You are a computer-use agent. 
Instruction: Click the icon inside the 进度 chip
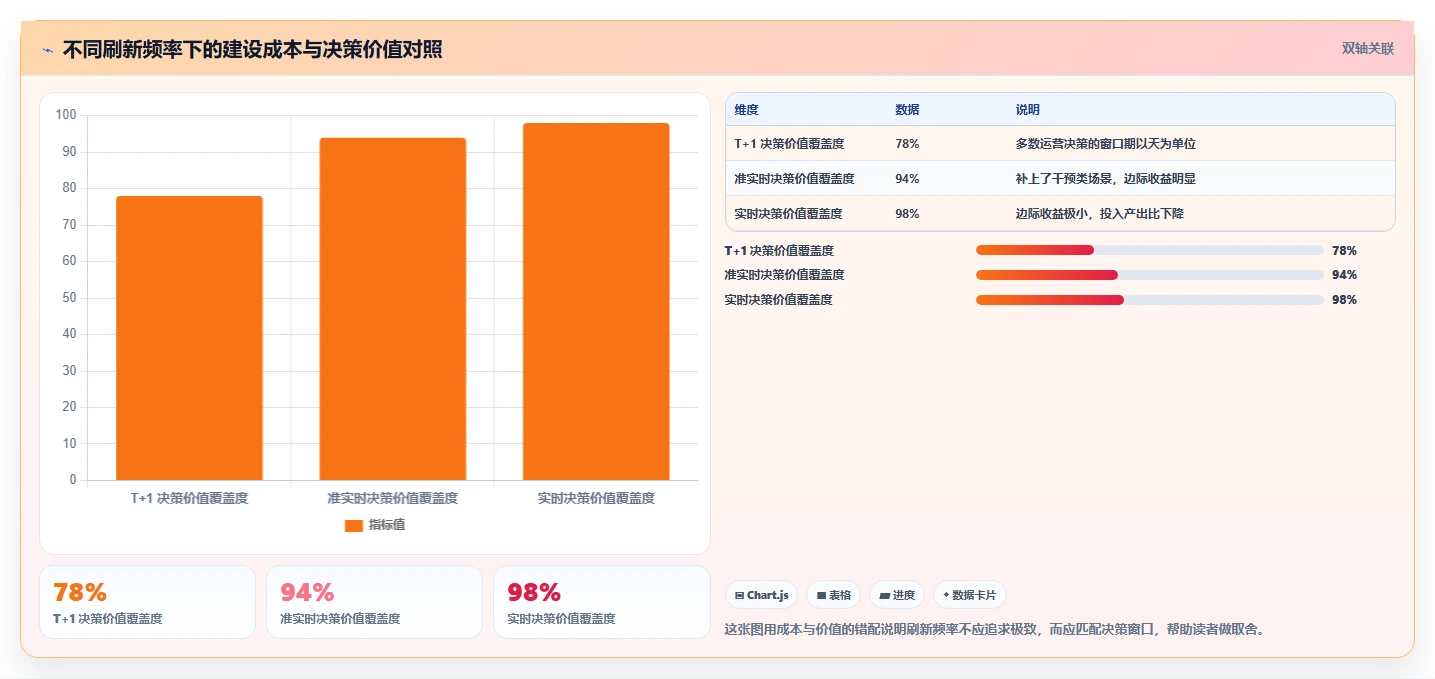[x=884, y=596]
